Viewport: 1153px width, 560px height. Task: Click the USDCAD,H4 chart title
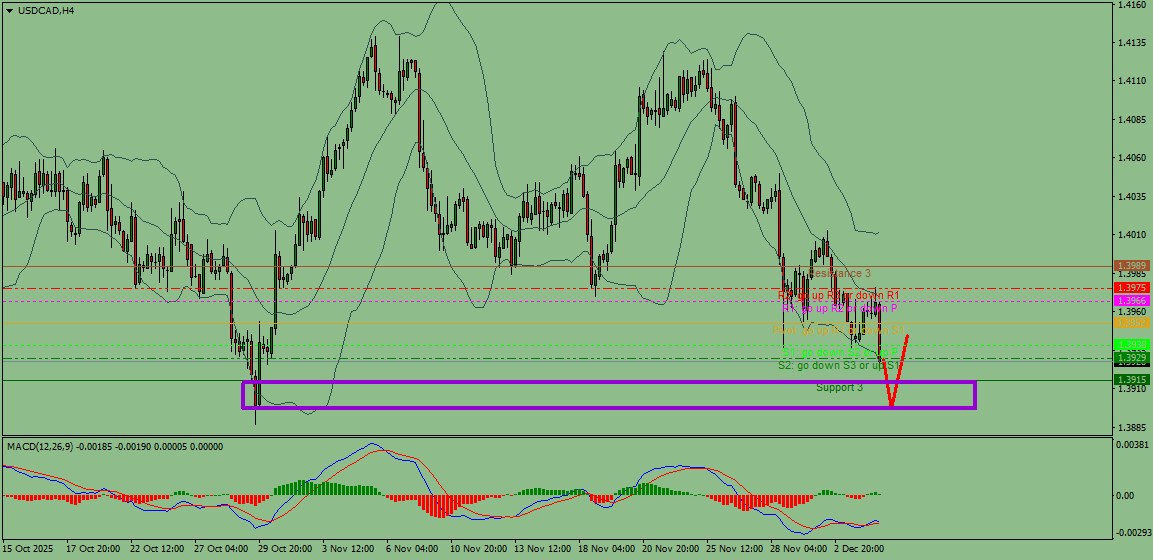pyautogui.click(x=46, y=11)
